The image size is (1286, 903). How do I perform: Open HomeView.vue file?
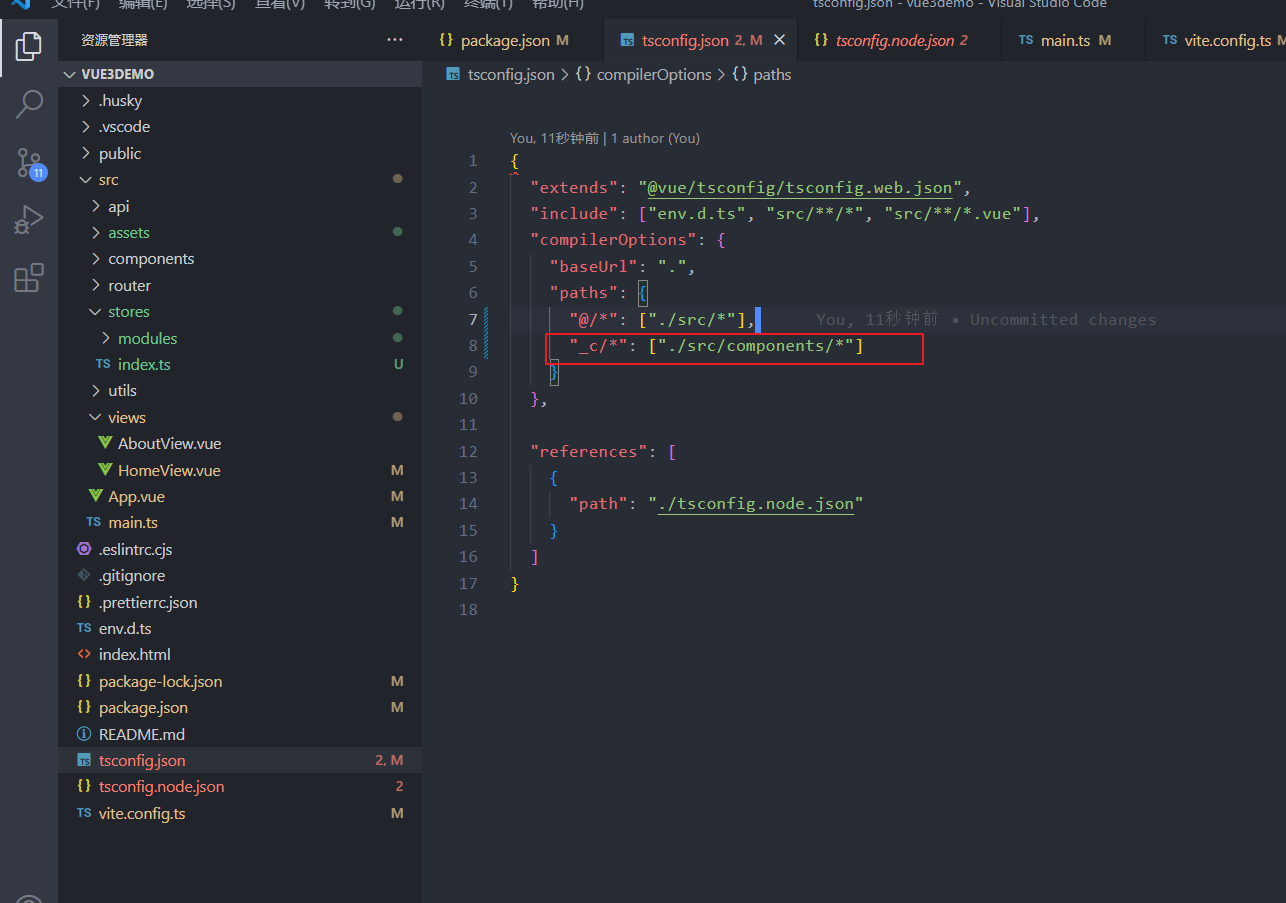(240, 470)
